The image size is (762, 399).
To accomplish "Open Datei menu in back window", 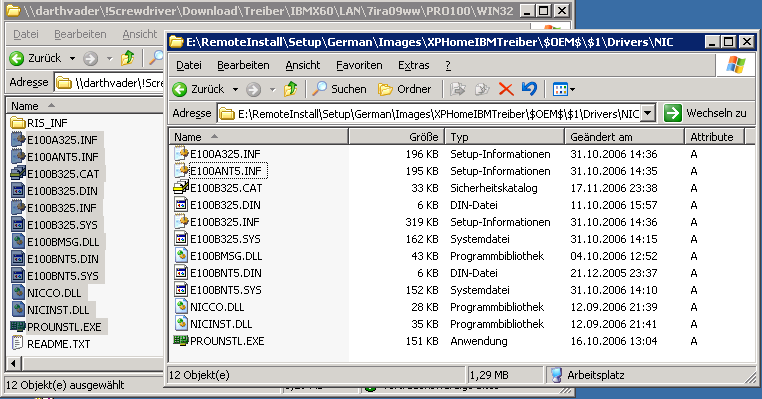I will 26,34.
